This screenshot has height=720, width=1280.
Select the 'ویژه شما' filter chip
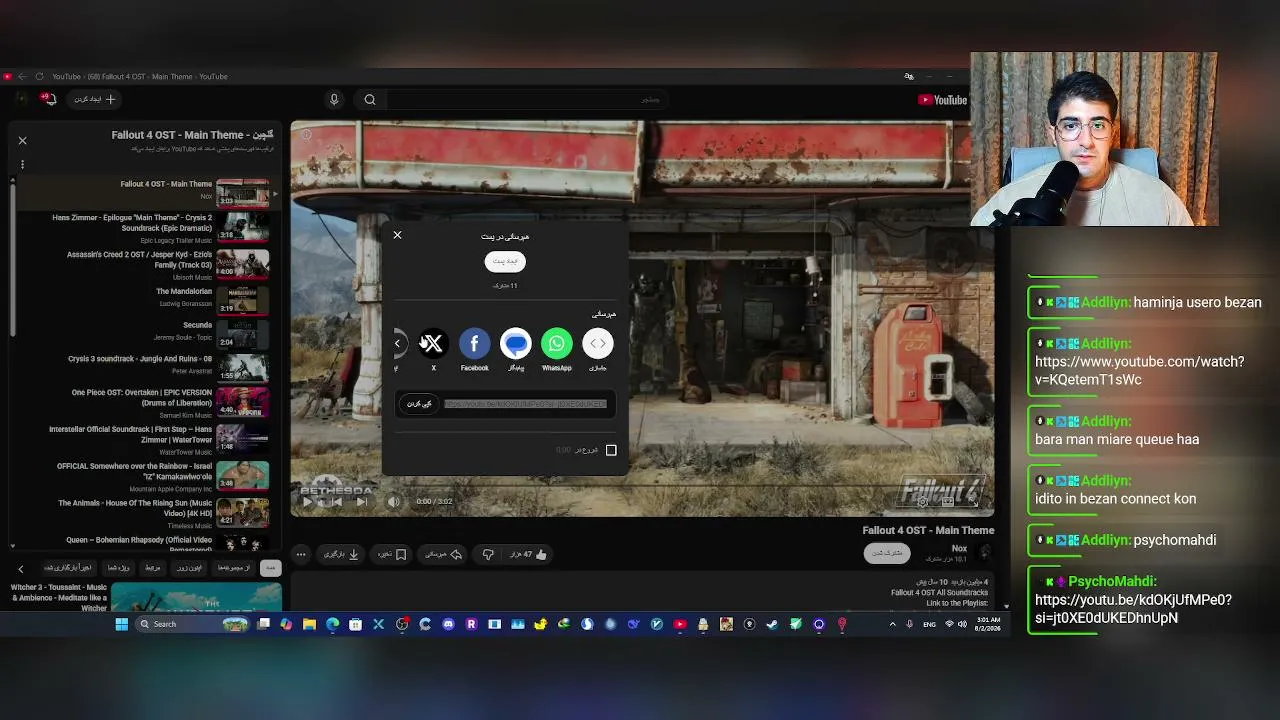(x=118, y=568)
